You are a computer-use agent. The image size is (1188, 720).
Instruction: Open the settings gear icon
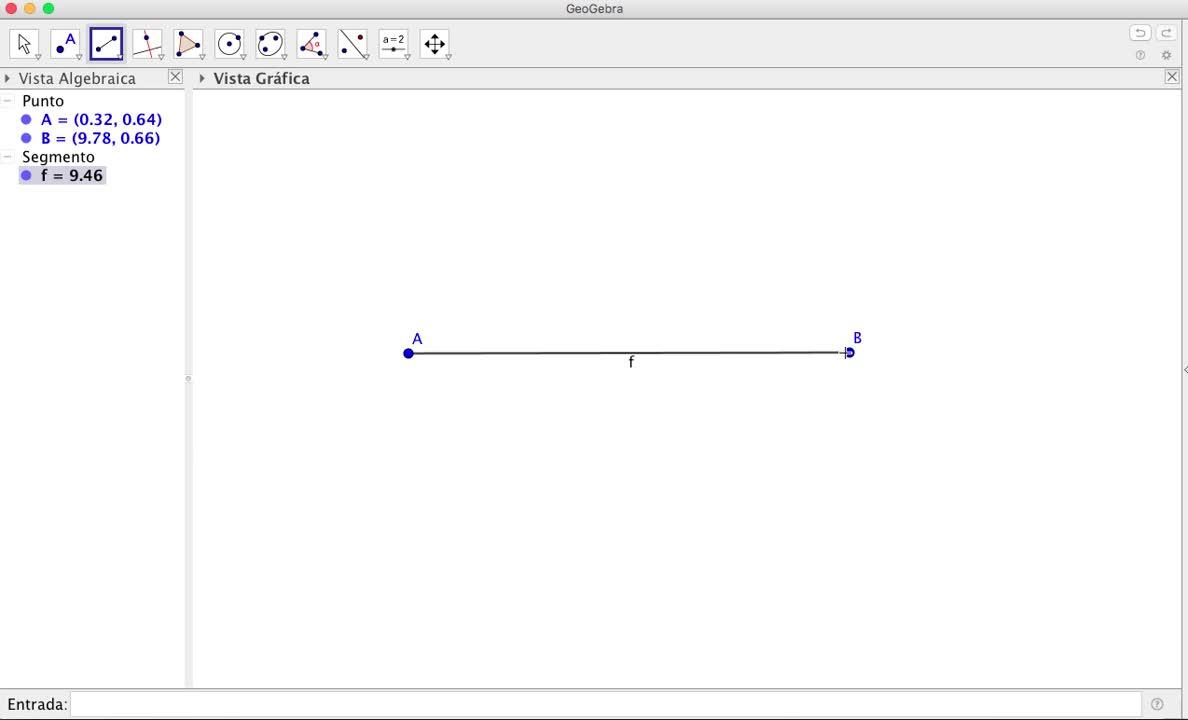[x=1167, y=55]
